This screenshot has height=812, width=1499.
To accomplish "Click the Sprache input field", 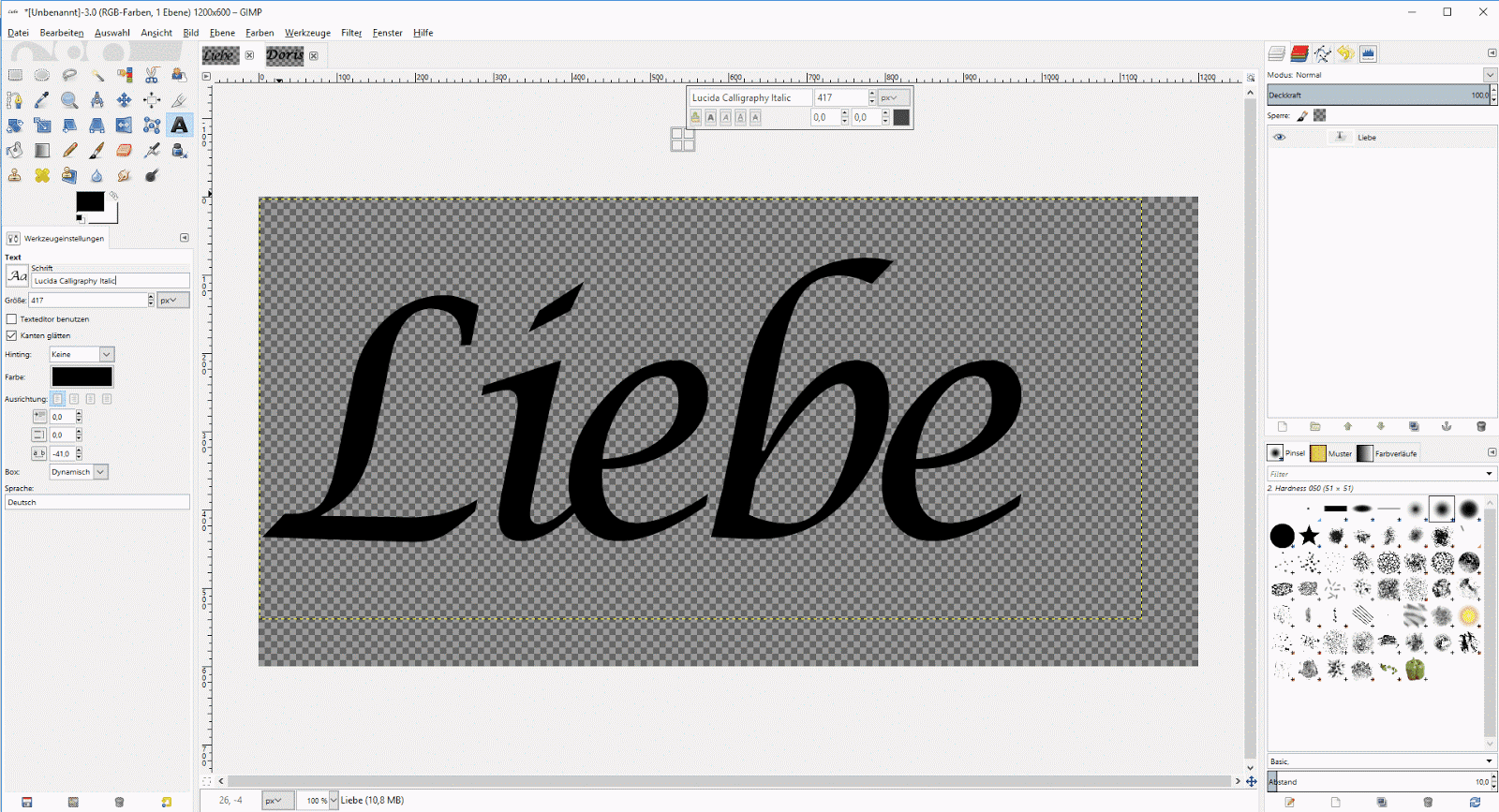I will 97,503.
